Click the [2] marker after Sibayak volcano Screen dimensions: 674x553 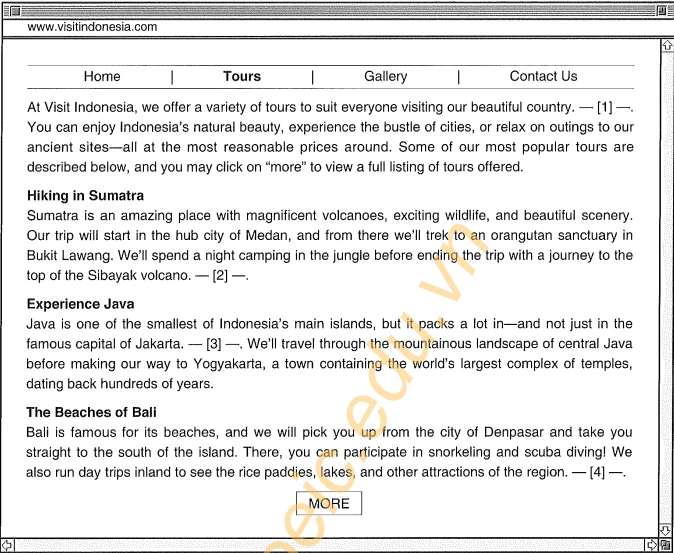click(220, 275)
